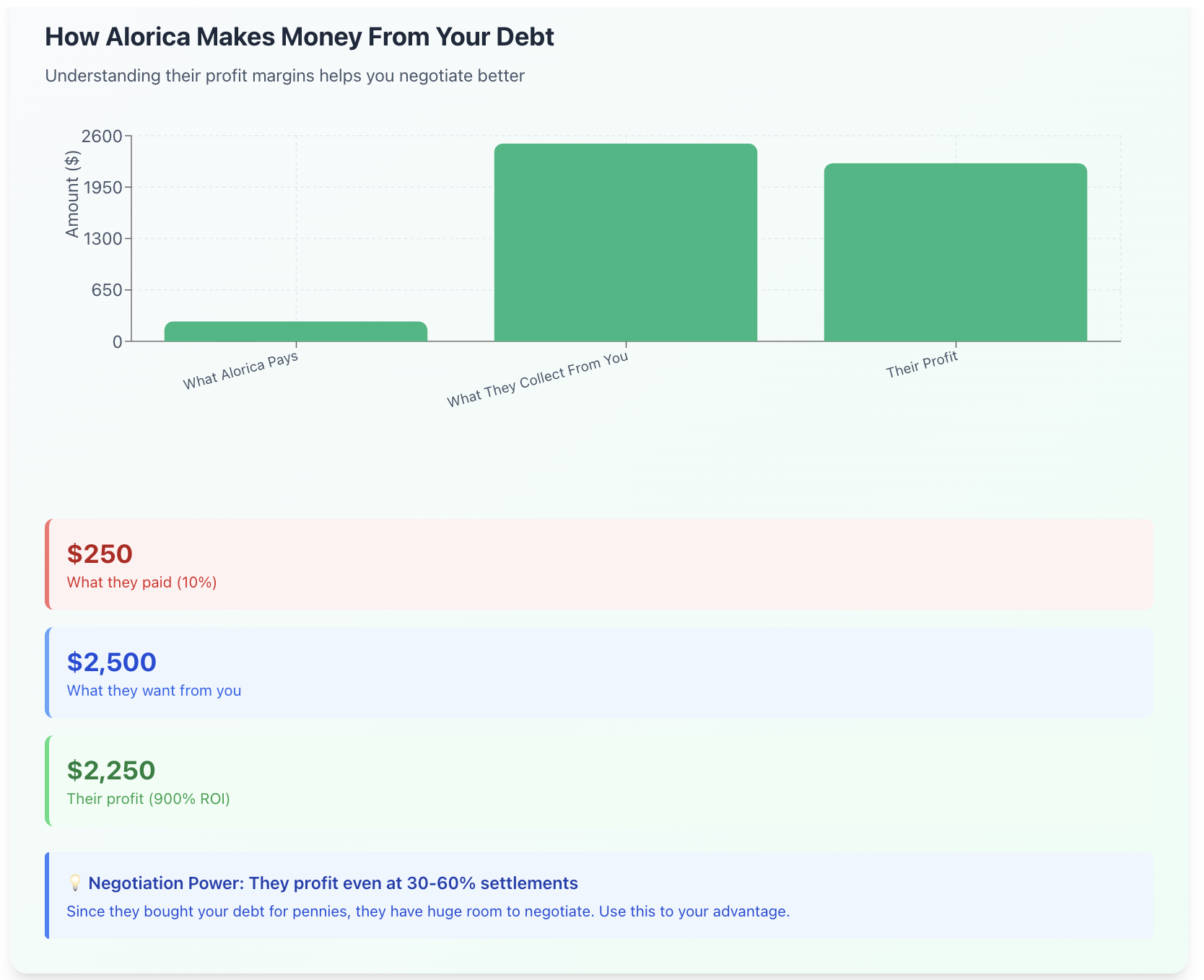This screenshot has width=1204, height=980.
Task: Click the 650 y-axis label
Action: coord(107,290)
